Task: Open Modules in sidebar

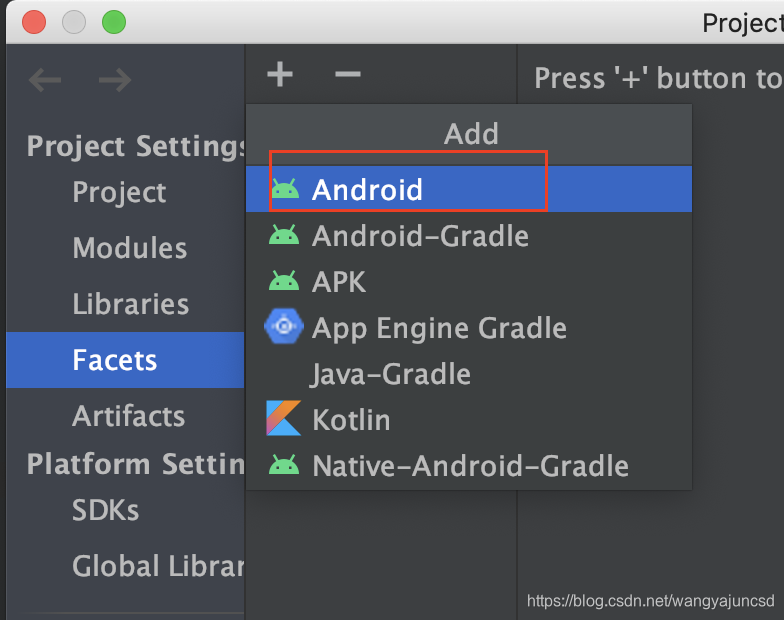Action: tap(125, 248)
